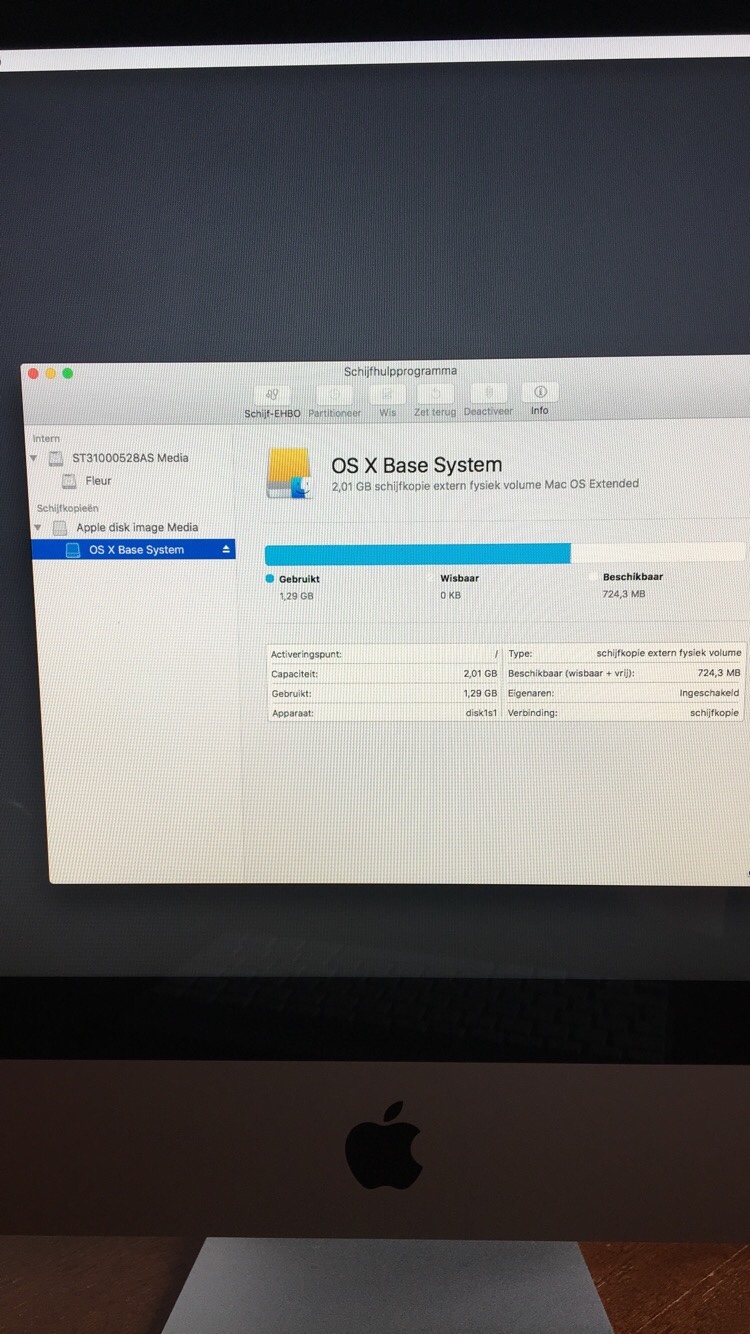Select Apple disk image Media in sidebar
Viewport: 750px width, 1334px height.
pos(137,527)
